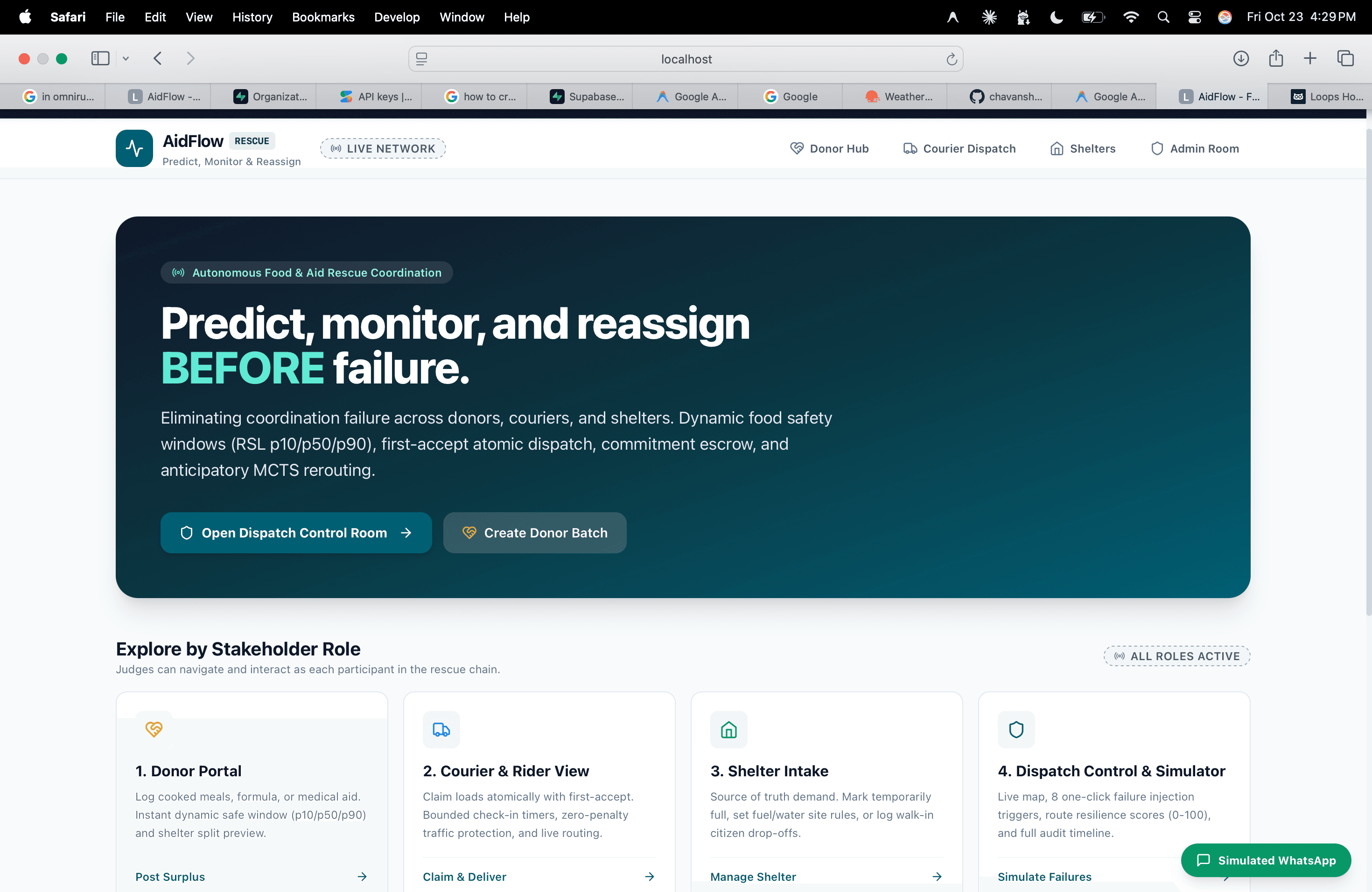Click the Wi-Fi status icon

[x=1131, y=17]
